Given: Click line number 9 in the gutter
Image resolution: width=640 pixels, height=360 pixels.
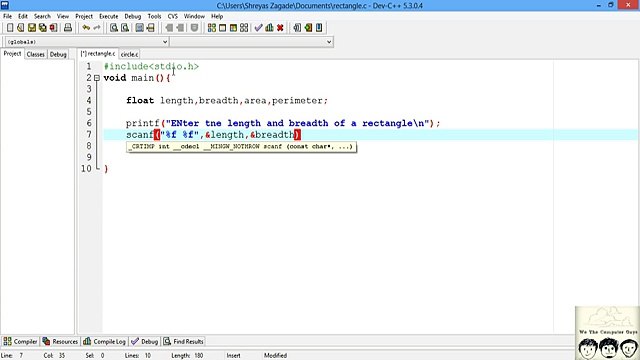Looking at the screenshot, I should [x=89, y=157].
